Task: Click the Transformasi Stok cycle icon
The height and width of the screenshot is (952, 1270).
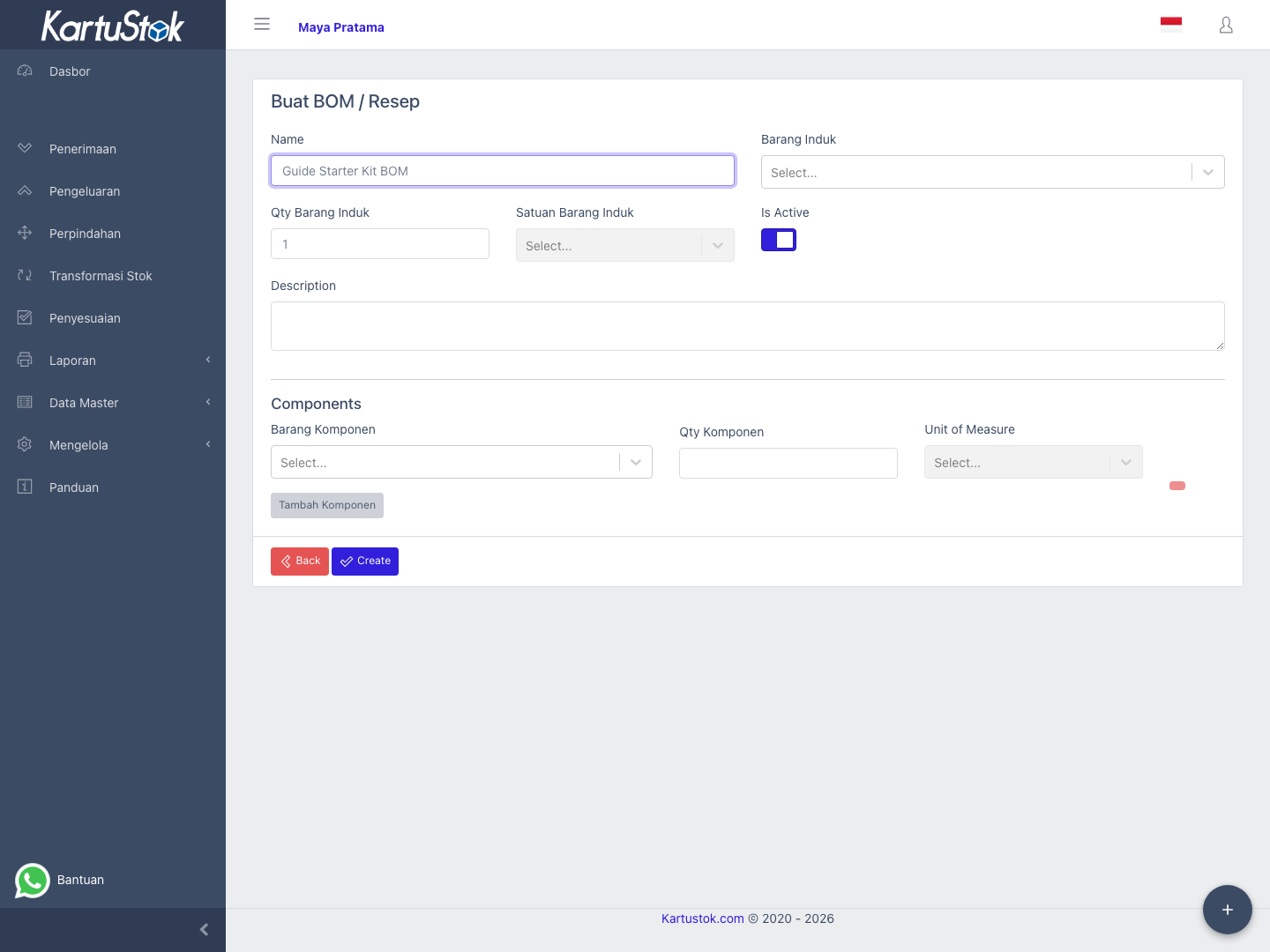Action: [25, 275]
